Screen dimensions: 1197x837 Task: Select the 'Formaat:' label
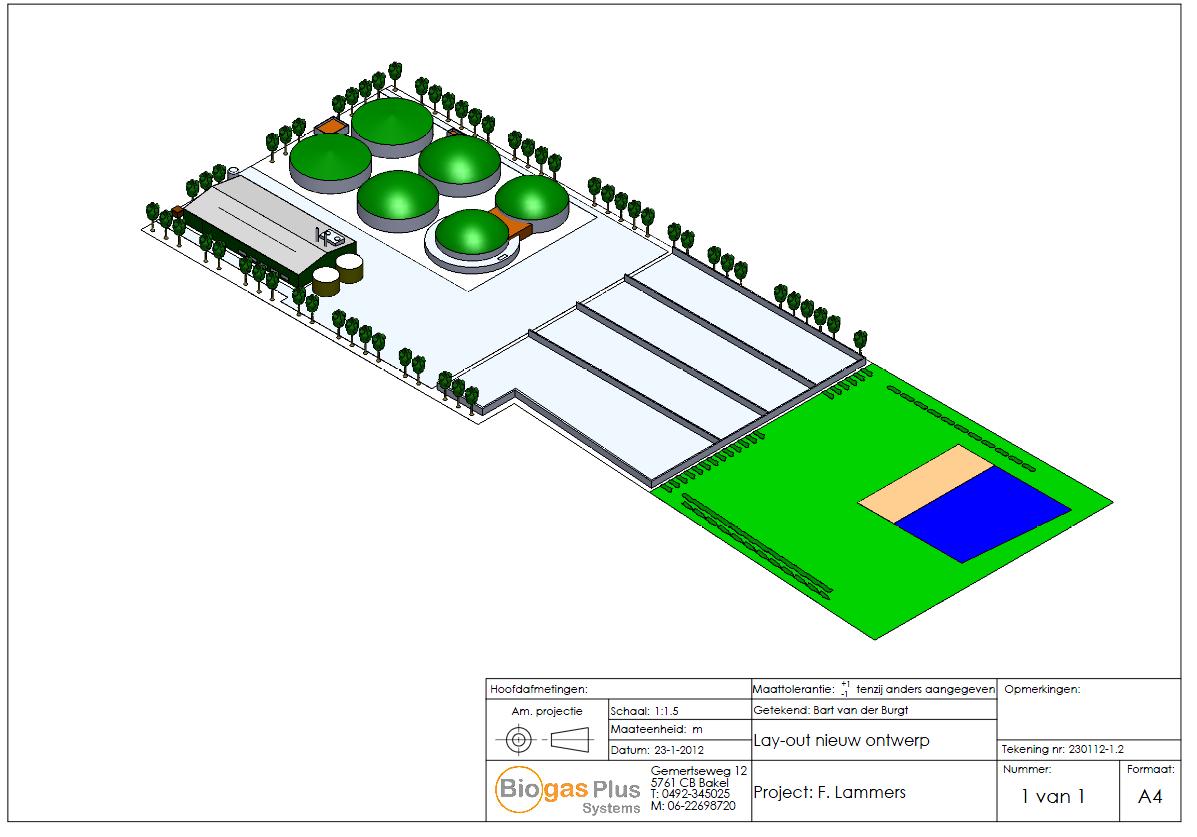pyautogui.click(x=1150, y=769)
